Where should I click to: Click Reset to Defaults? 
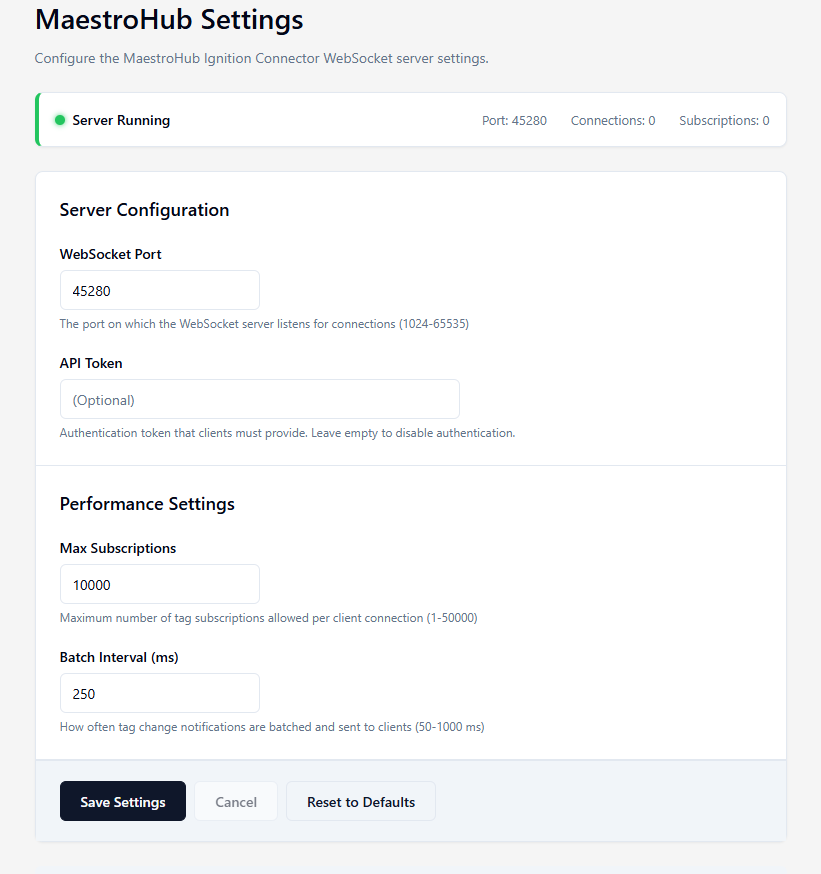coord(361,801)
